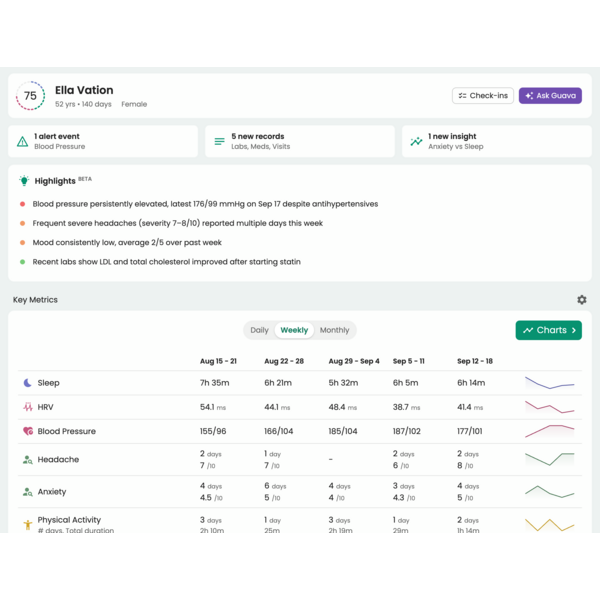
Task: Open the Check-ins button
Action: coord(482,96)
